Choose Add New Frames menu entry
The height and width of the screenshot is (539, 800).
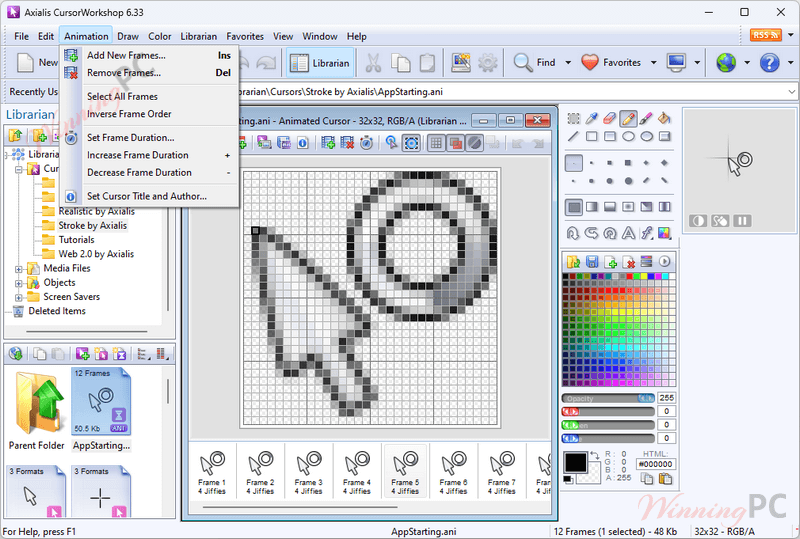click(149, 55)
